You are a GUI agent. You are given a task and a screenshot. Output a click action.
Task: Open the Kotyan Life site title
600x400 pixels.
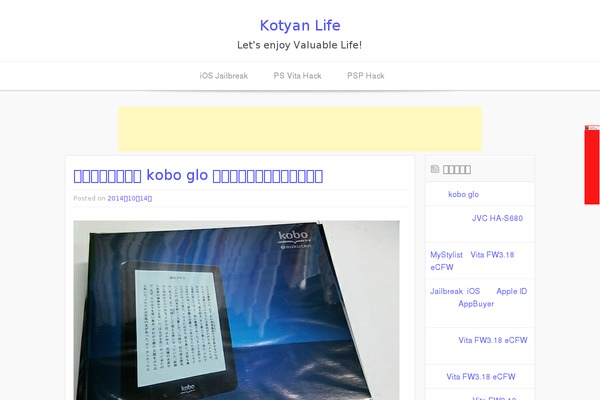point(300,26)
